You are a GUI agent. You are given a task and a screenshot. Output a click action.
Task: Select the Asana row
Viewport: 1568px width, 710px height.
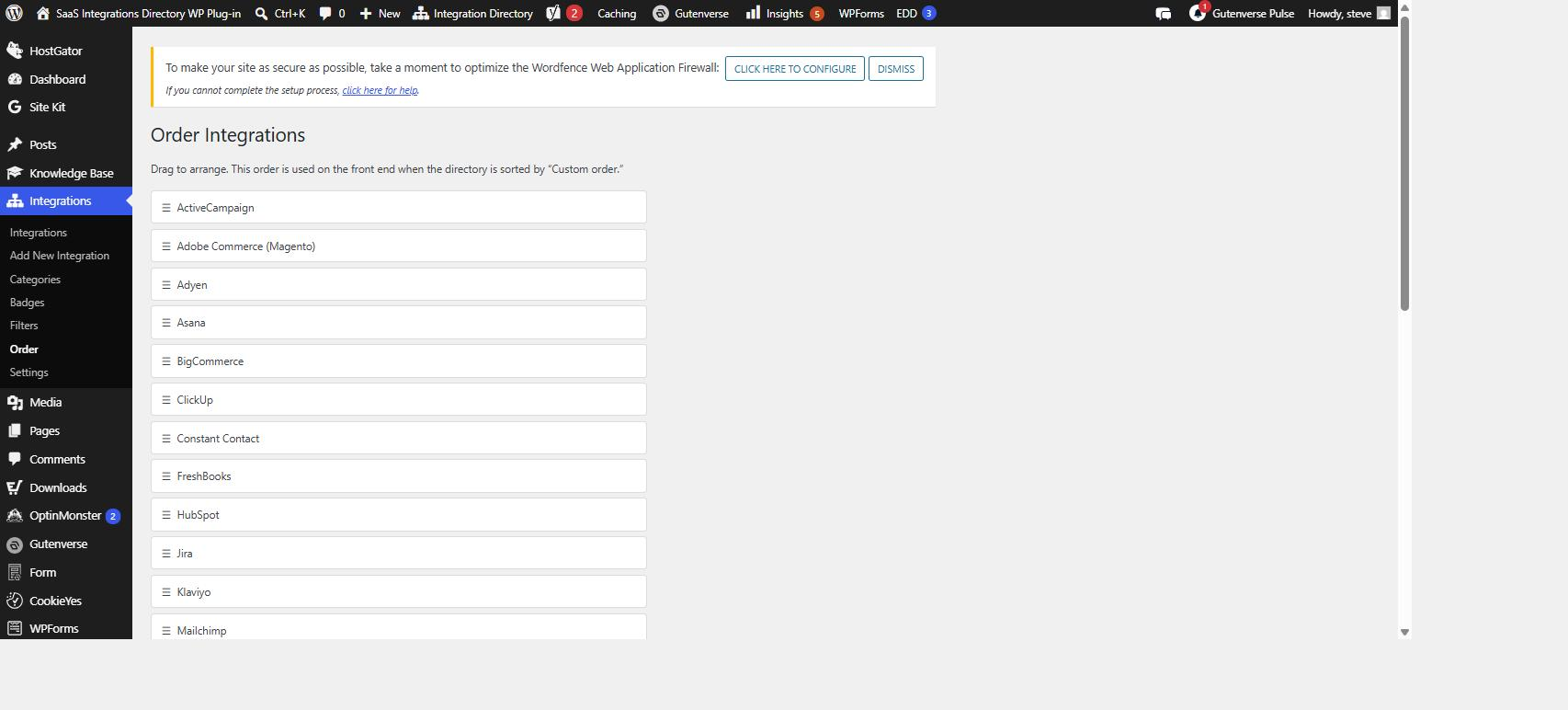pyautogui.click(x=399, y=323)
